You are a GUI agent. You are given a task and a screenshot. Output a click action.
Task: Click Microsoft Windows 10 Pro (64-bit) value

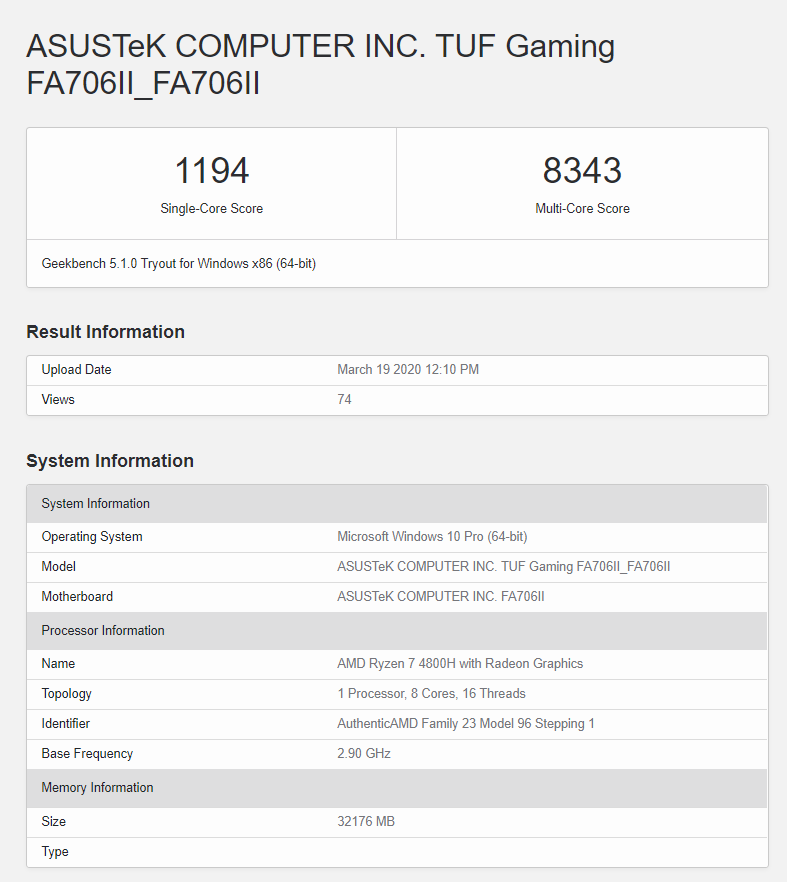coord(432,537)
